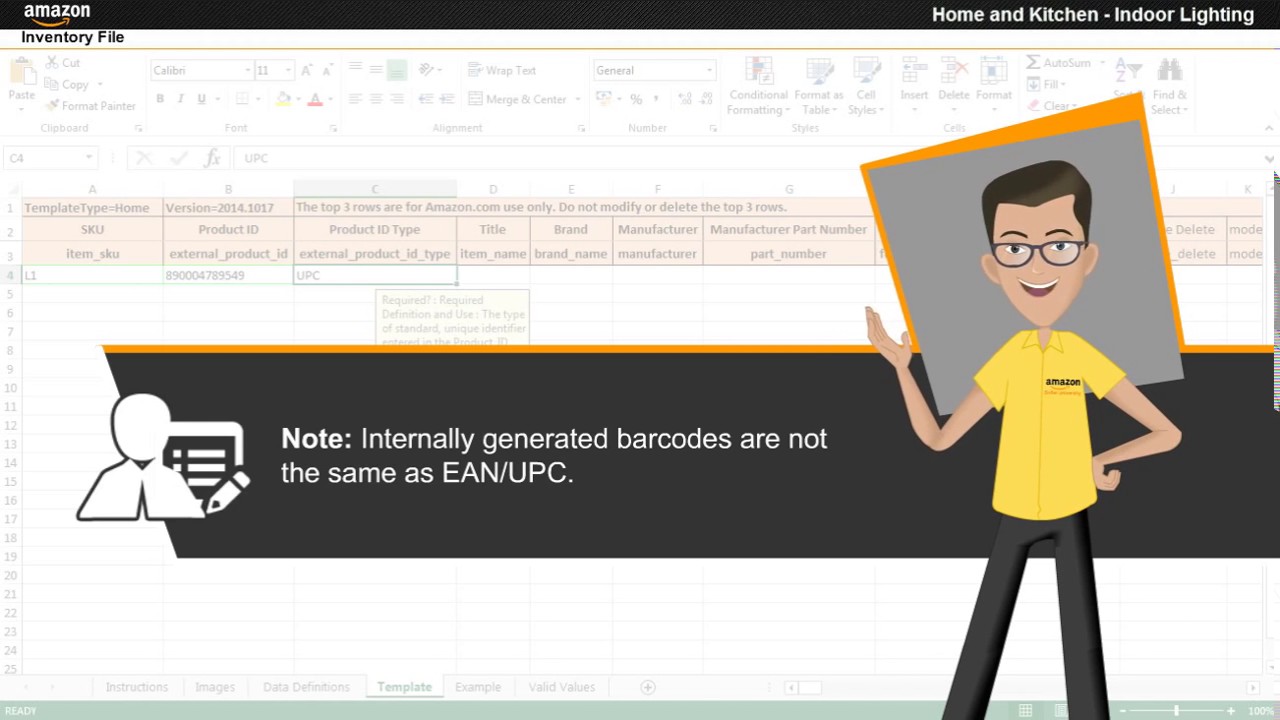Select Middle Align in Alignment group
The image size is (1280, 720).
pos(376,70)
